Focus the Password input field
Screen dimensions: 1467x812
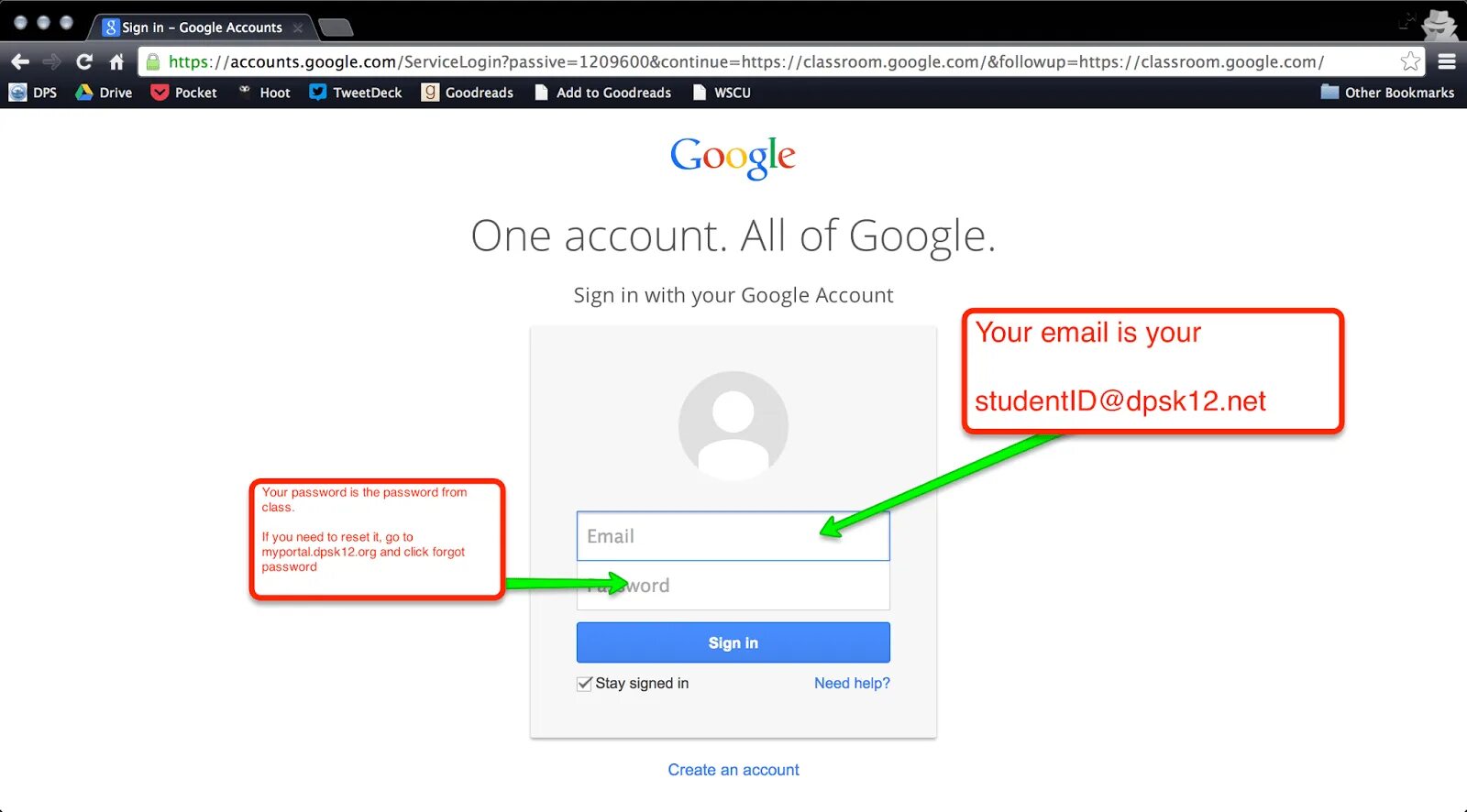733,586
